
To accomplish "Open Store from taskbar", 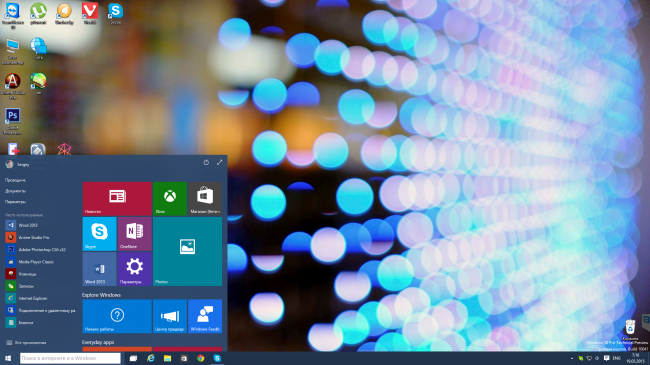I will tap(184, 358).
